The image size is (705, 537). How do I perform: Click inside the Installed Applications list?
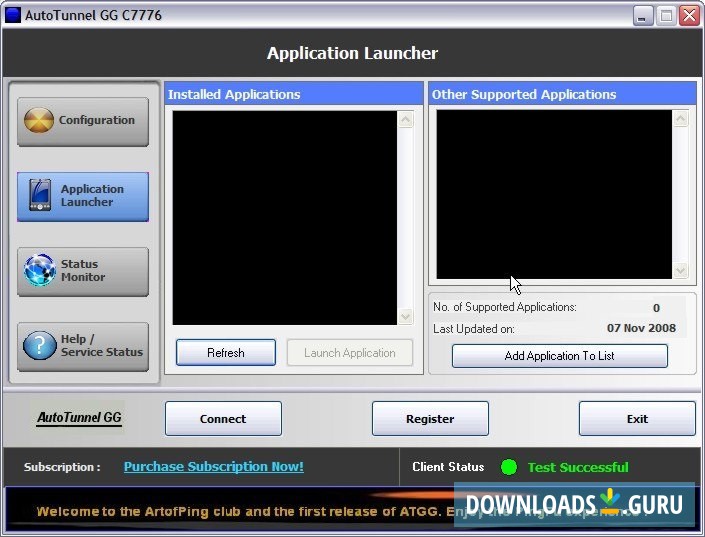(x=285, y=218)
